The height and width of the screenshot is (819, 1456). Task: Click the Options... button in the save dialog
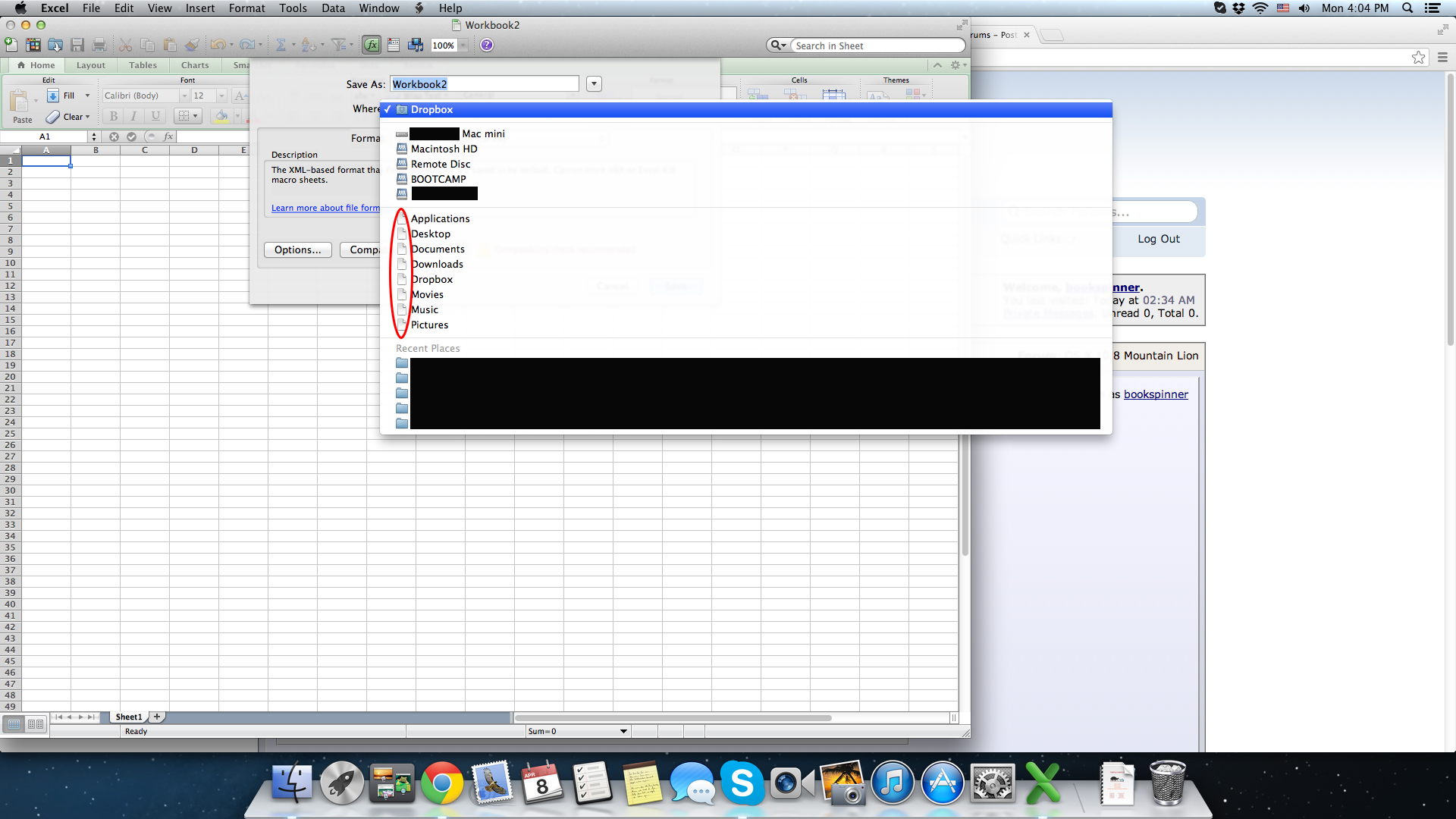click(297, 249)
